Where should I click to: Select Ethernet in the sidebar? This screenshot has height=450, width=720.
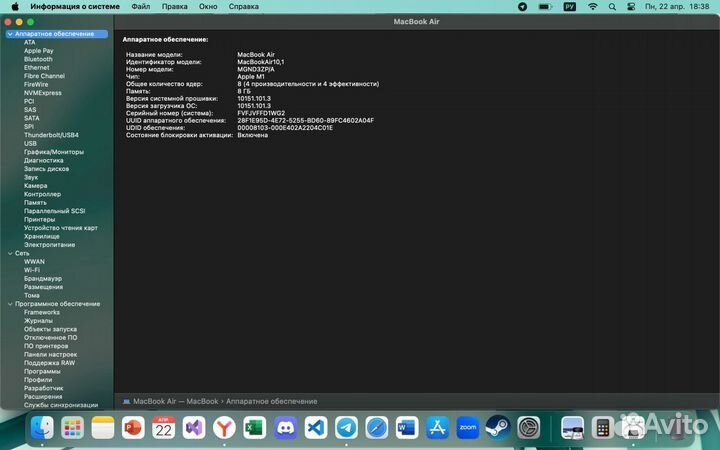[36, 68]
